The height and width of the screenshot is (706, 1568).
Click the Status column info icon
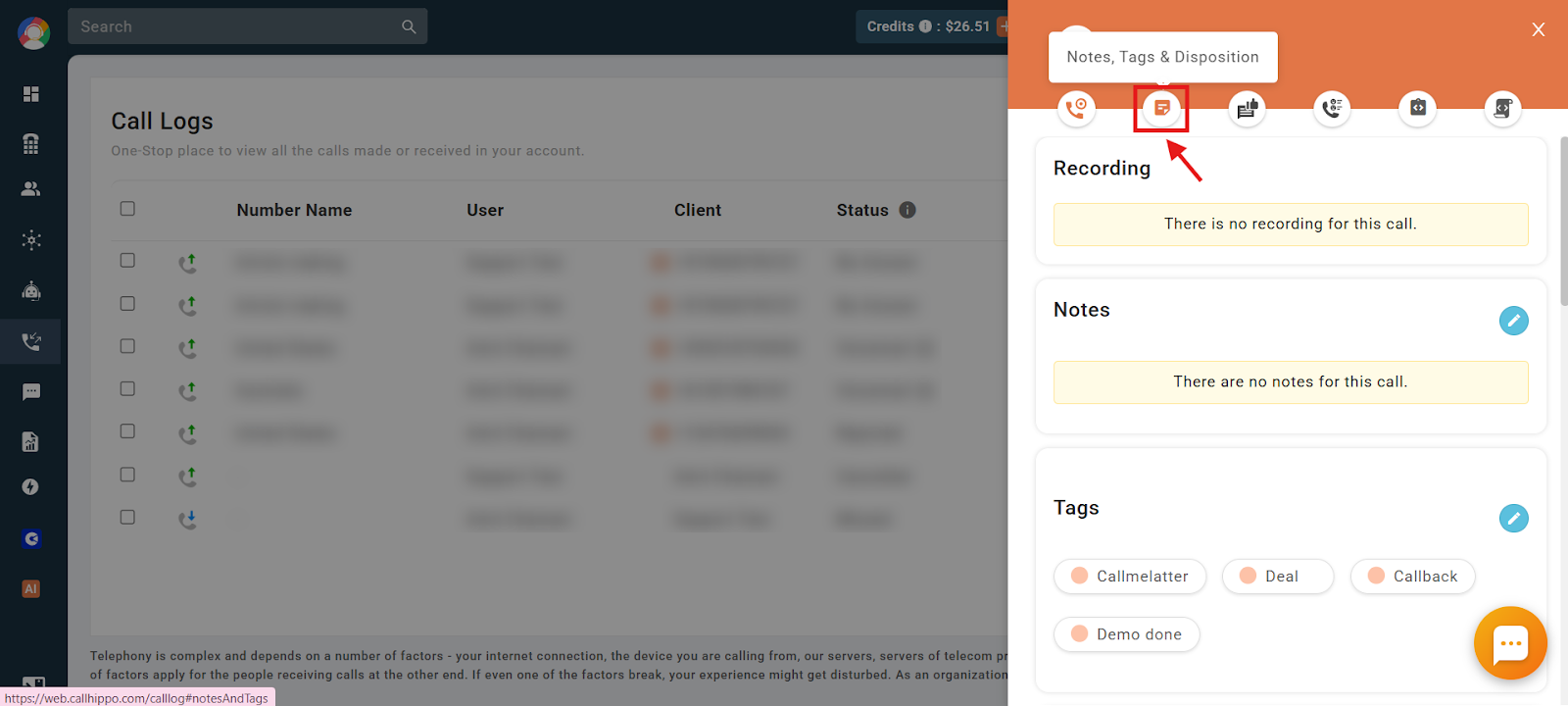pos(907,210)
